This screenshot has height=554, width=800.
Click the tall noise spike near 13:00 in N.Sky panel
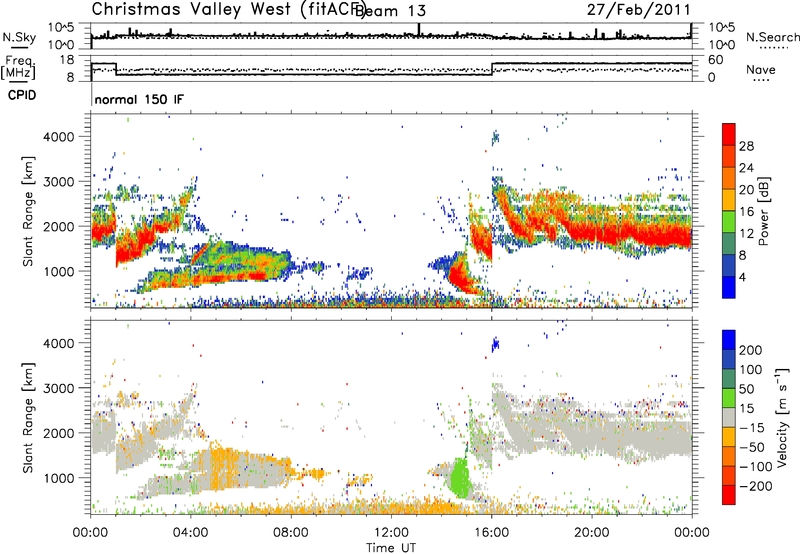click(419, 30)
